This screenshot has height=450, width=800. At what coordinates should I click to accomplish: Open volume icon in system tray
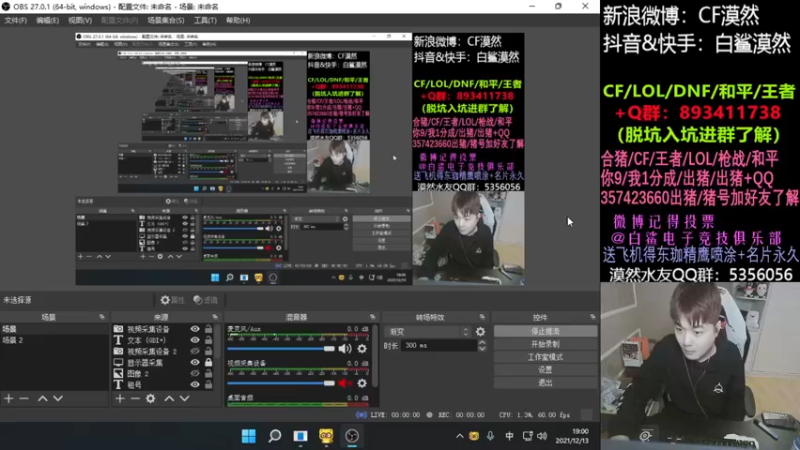point(542,436)
